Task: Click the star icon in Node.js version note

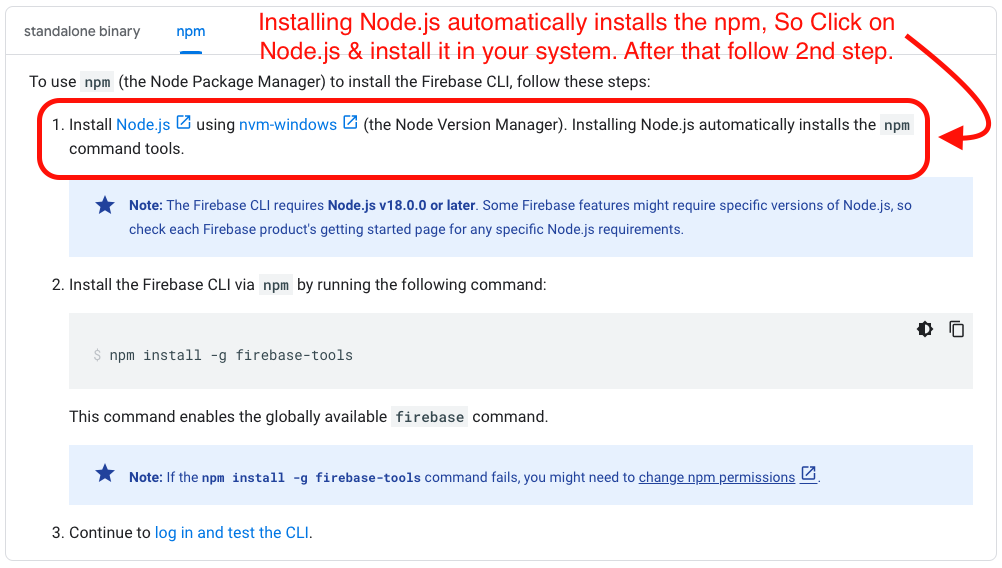Action: (105, 205)
